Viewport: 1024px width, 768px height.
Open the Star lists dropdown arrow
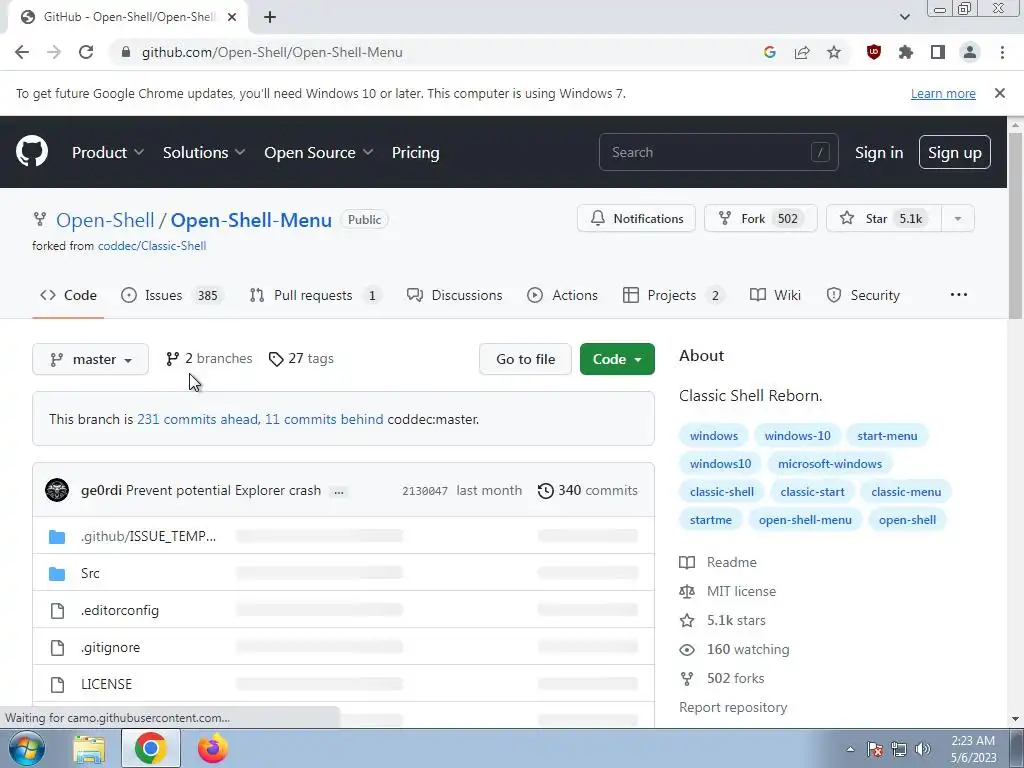tap(958, 219)
